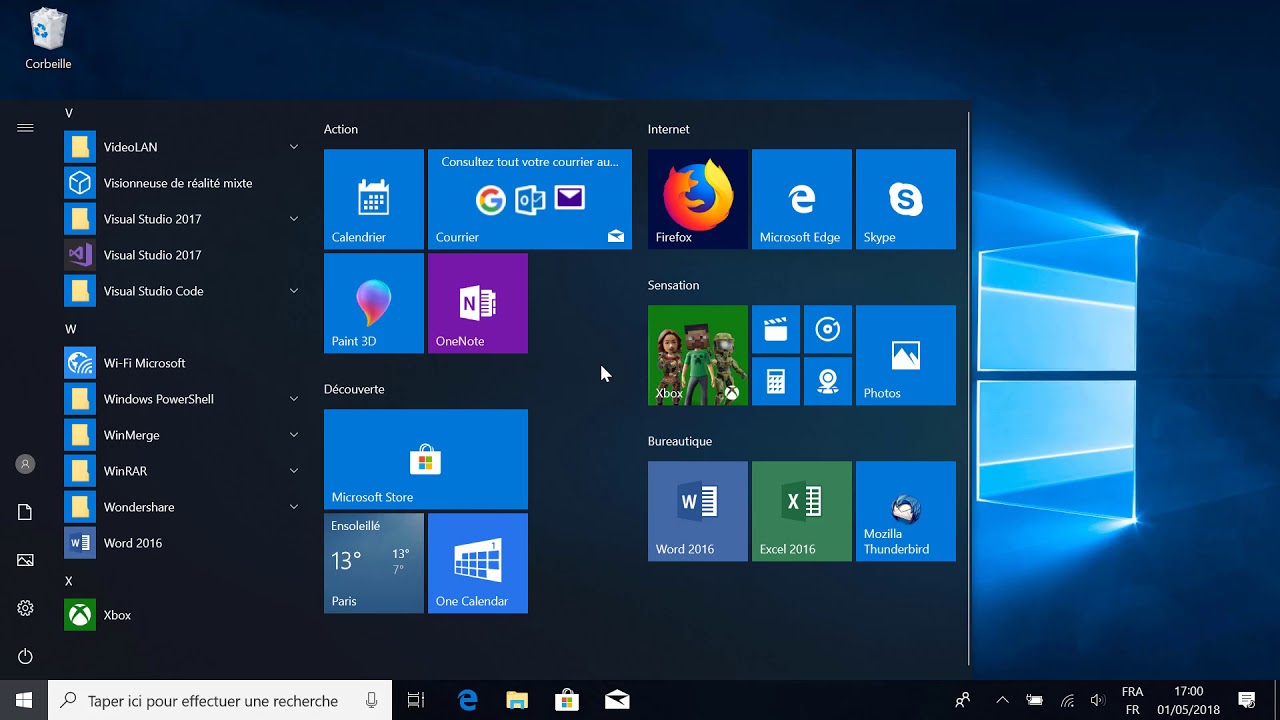Open Task View on taskbar

point(416,701)
